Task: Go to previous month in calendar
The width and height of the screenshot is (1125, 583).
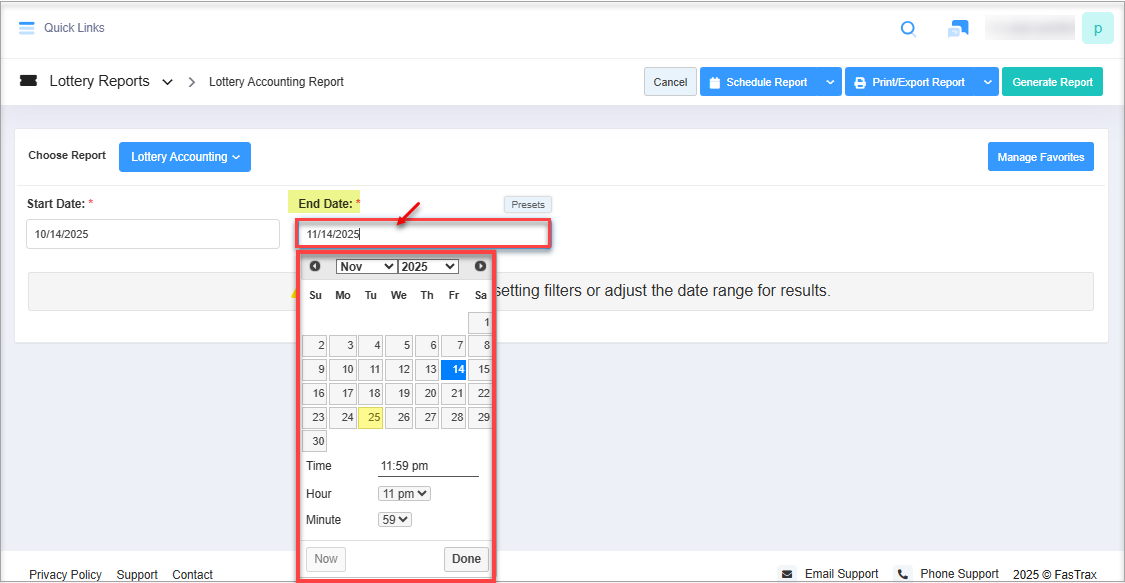Action: (x=315, y=266)
